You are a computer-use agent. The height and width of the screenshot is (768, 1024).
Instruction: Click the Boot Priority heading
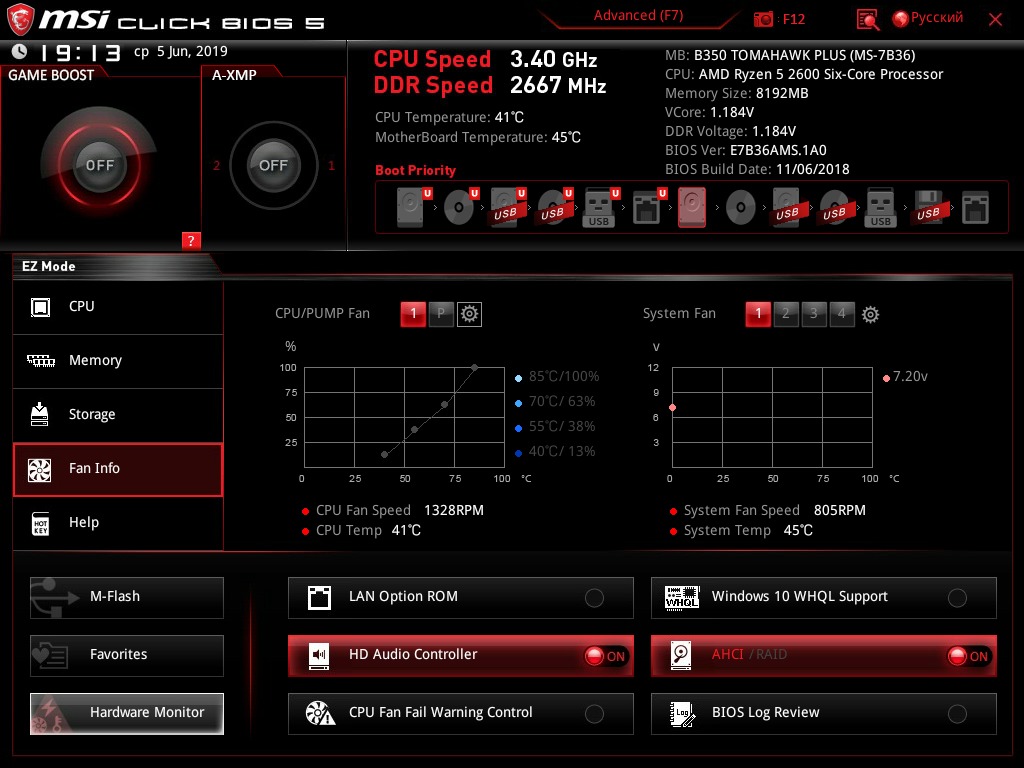pos(415,170)
